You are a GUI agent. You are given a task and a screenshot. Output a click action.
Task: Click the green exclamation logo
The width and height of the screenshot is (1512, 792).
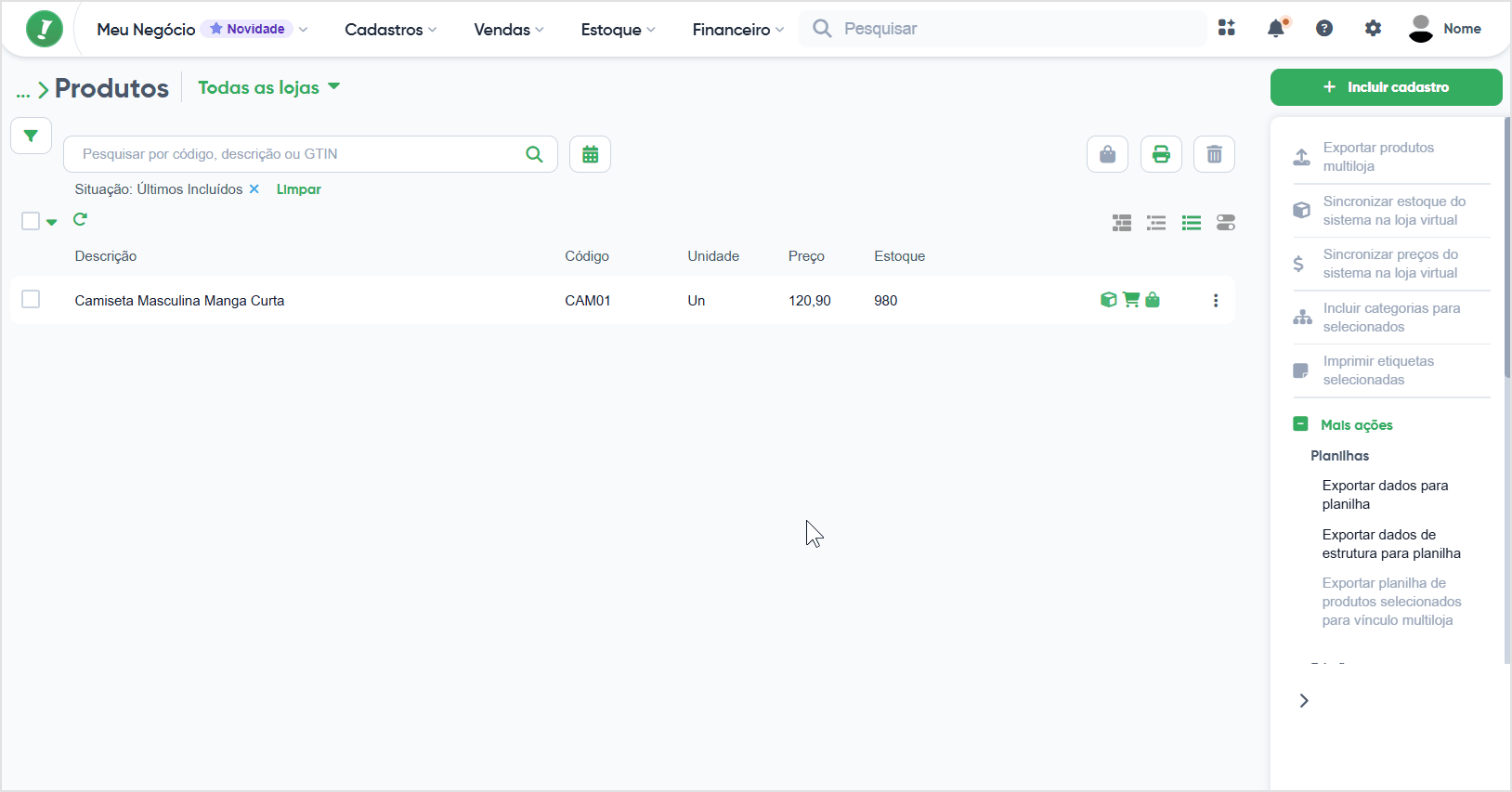click(x=45, y=29)
